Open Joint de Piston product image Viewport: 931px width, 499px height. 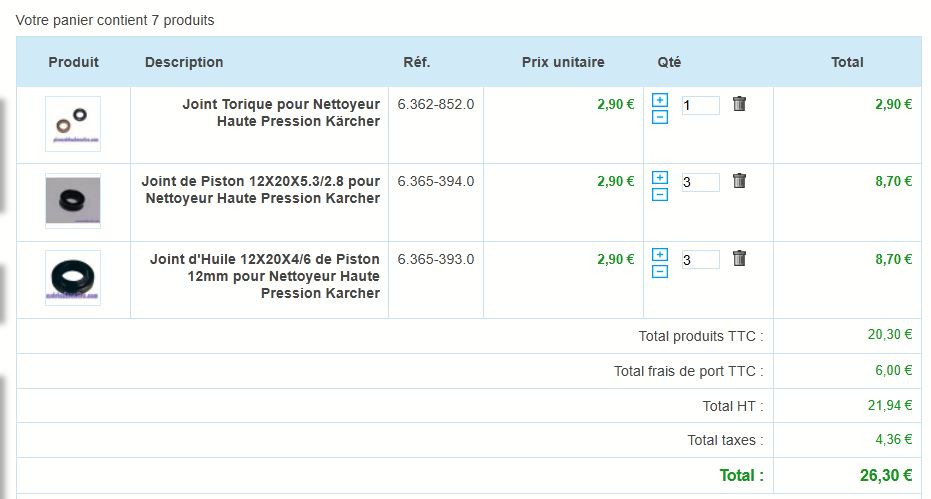click(x=73, y=201)
